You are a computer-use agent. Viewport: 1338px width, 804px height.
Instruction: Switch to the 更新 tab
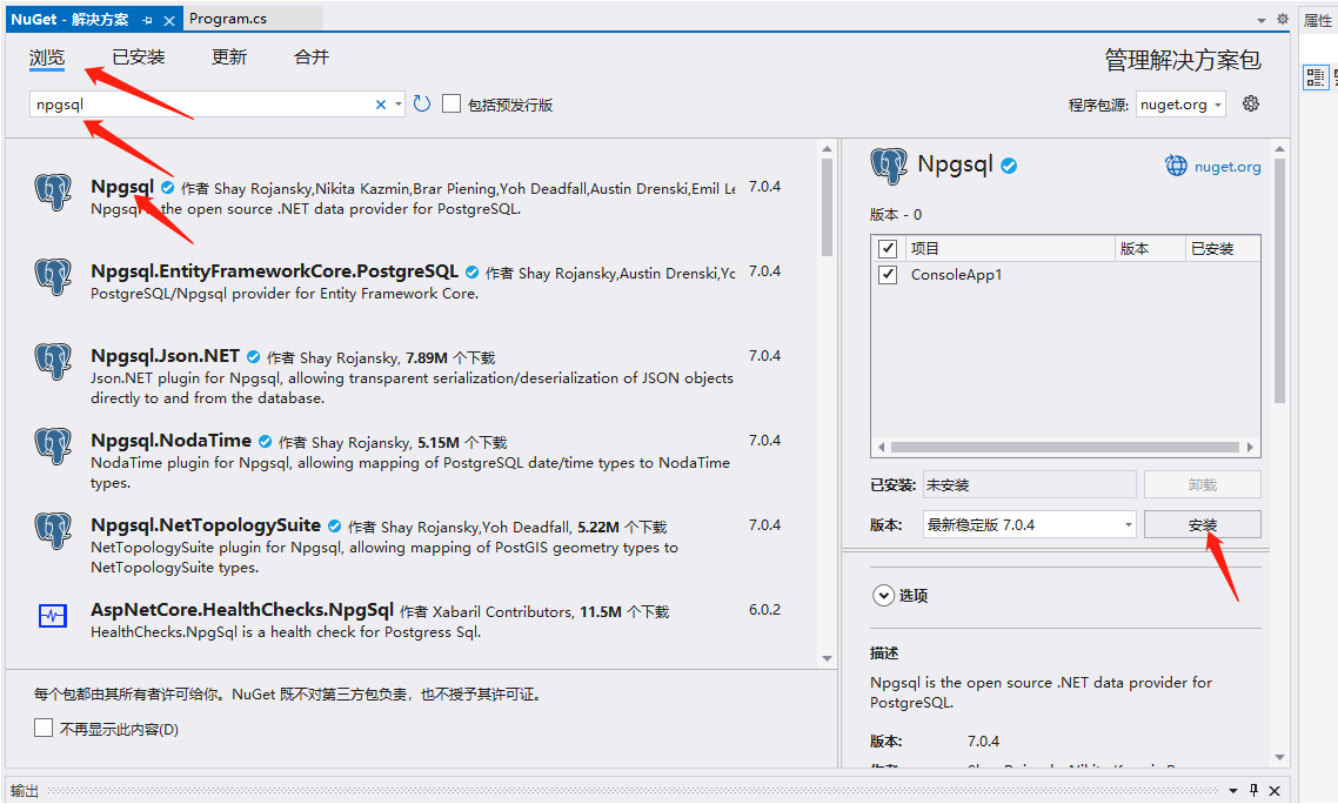click(x=229, y=58)
